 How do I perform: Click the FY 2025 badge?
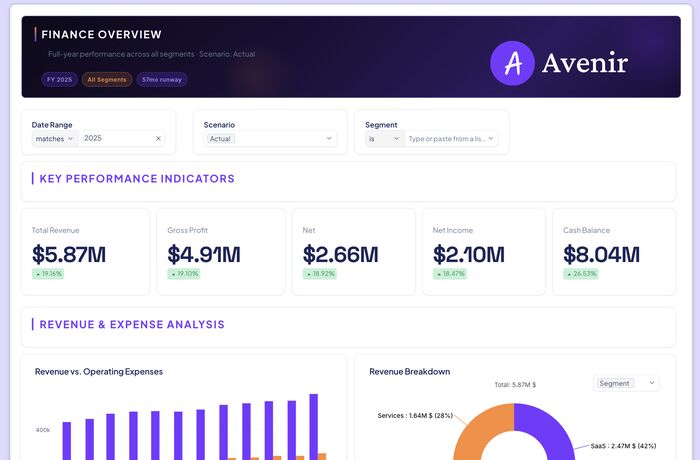[x=59, y=79]
